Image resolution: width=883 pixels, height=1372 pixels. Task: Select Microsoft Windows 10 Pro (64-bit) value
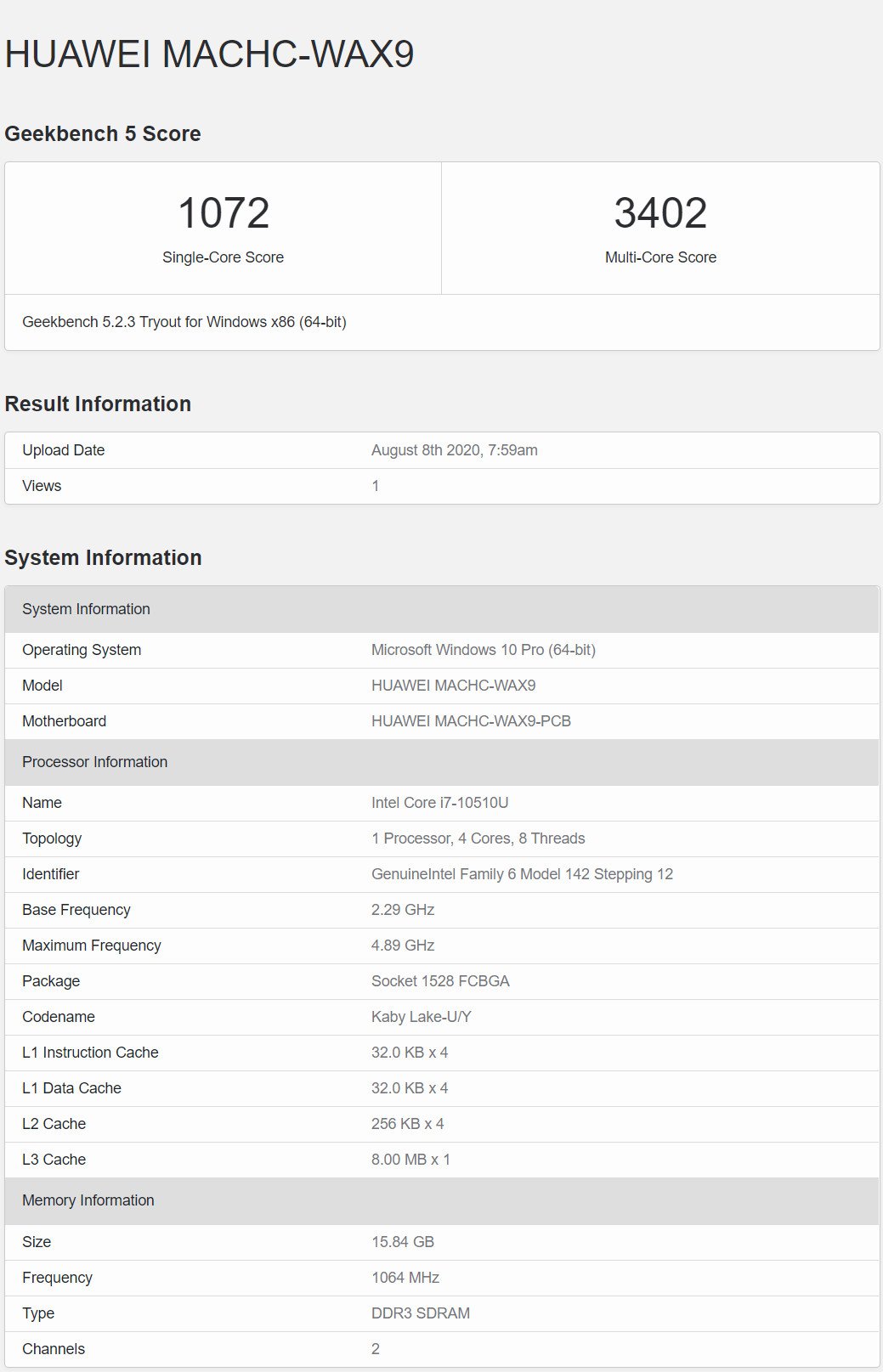(484, 650)
